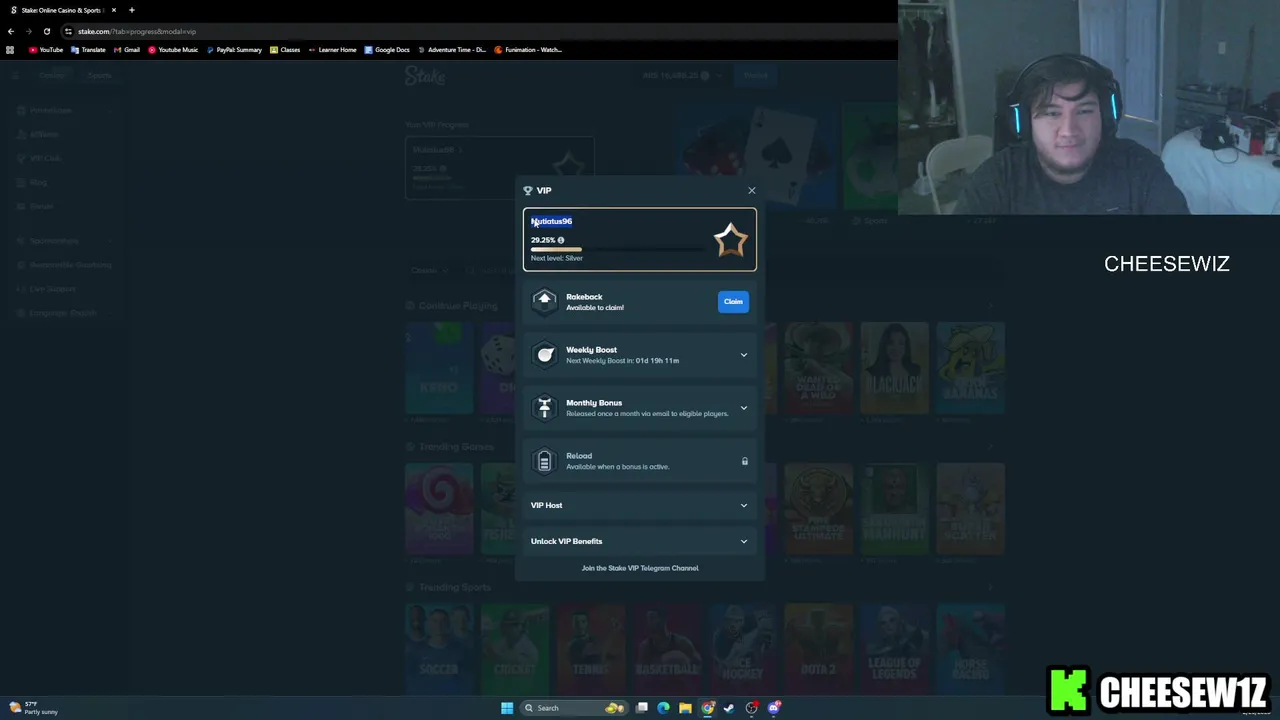Expand the Weekly Boost section

click(640, 355)
